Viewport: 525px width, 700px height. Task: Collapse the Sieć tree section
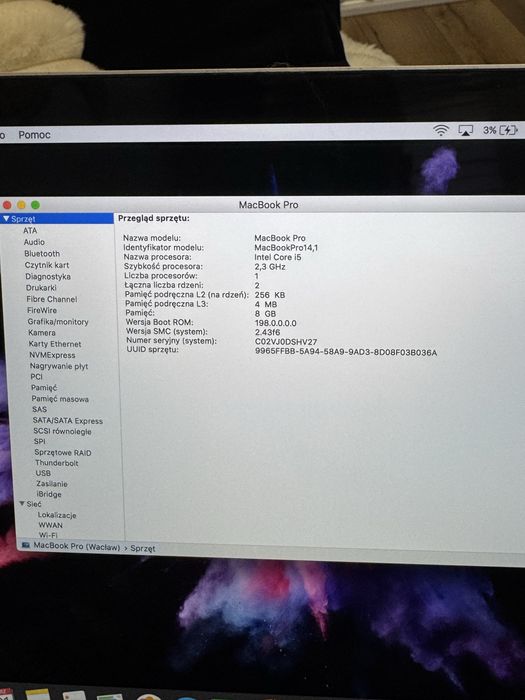click(22, 504)
